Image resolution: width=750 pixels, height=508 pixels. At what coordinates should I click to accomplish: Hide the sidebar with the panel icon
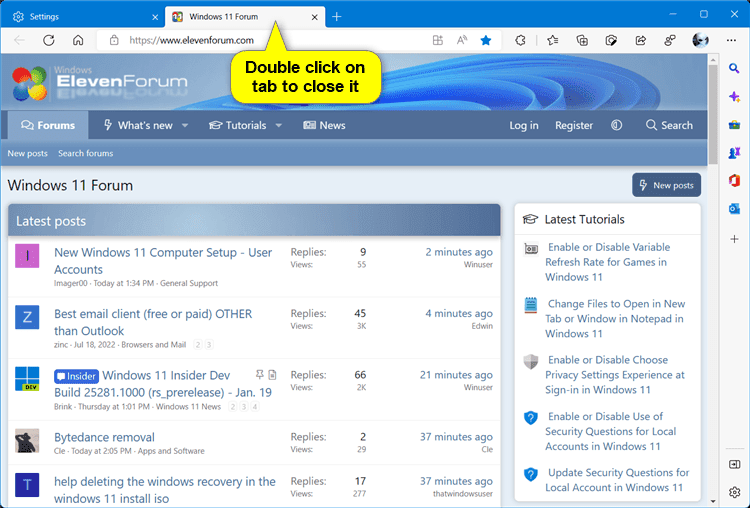(734, 464)
